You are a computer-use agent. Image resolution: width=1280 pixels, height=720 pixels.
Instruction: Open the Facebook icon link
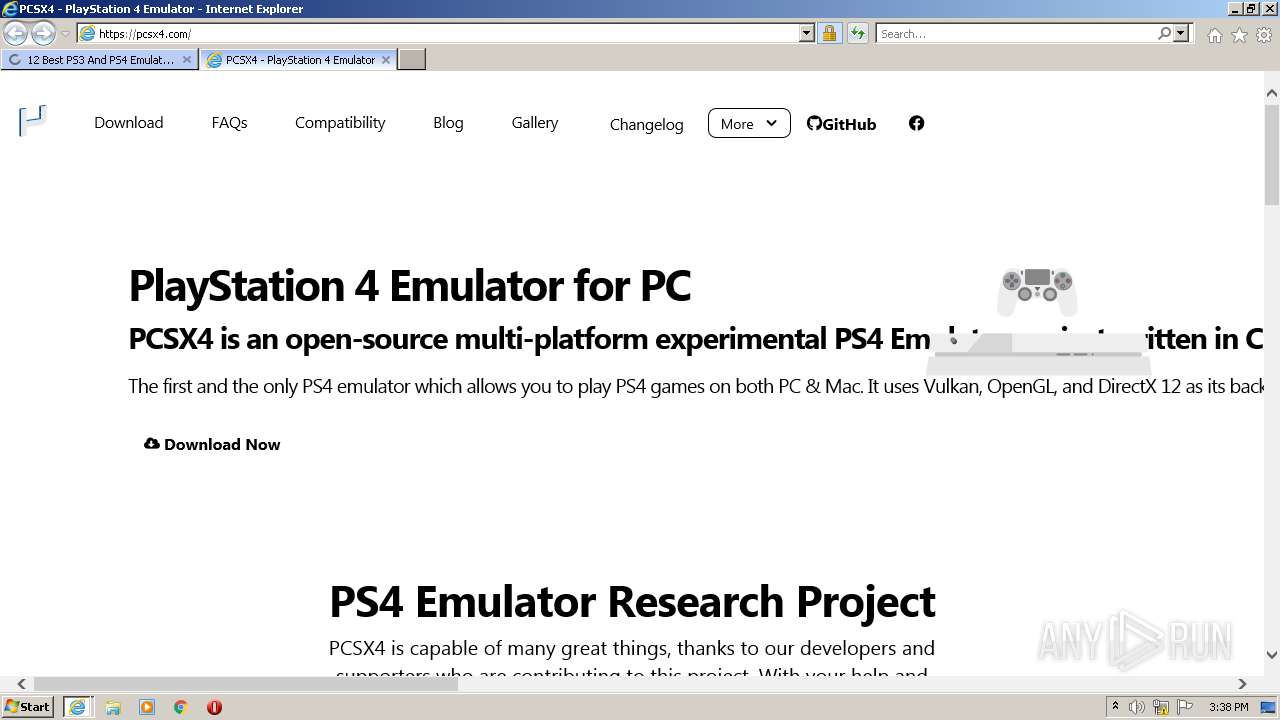tap(916, 123)
